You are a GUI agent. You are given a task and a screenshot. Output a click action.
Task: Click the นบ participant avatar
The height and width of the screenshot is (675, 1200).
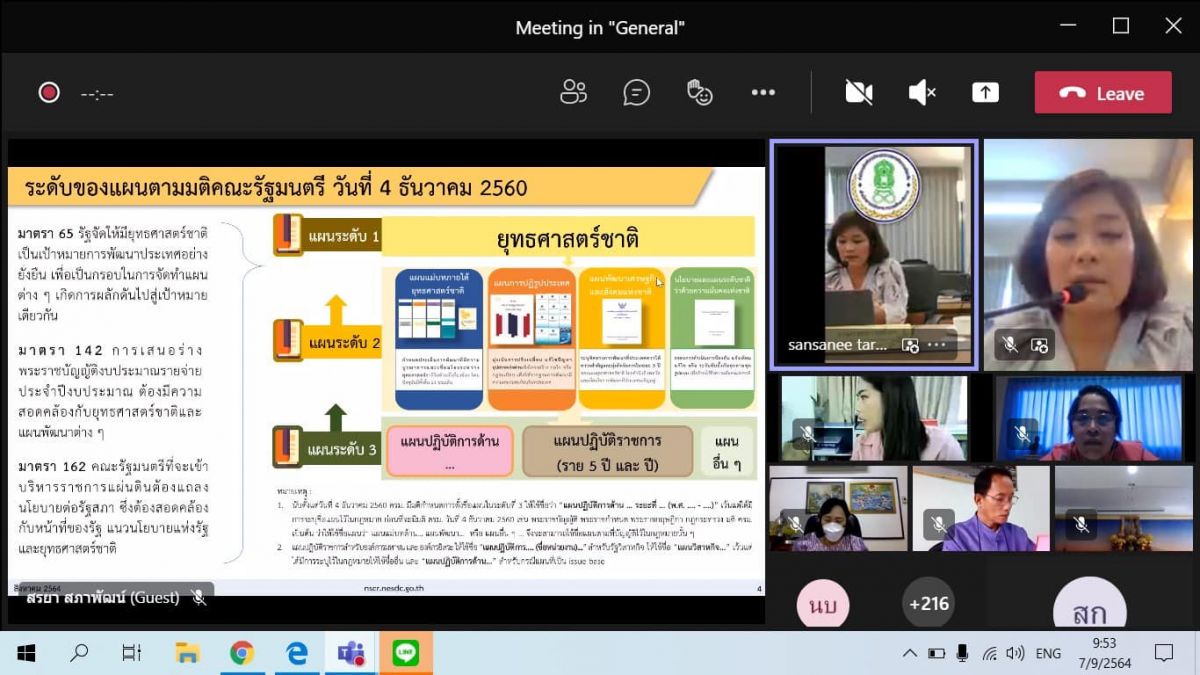(x=823, y=604)
